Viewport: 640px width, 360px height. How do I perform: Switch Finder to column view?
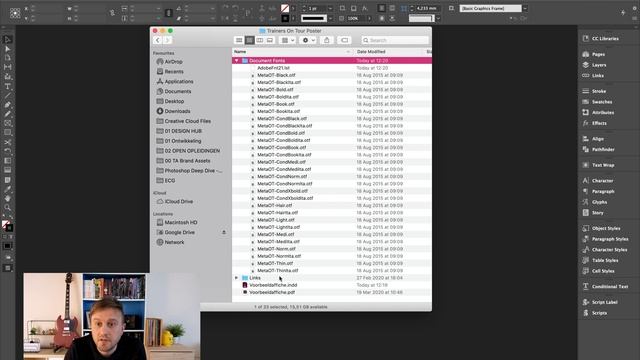tap(260, 40)
